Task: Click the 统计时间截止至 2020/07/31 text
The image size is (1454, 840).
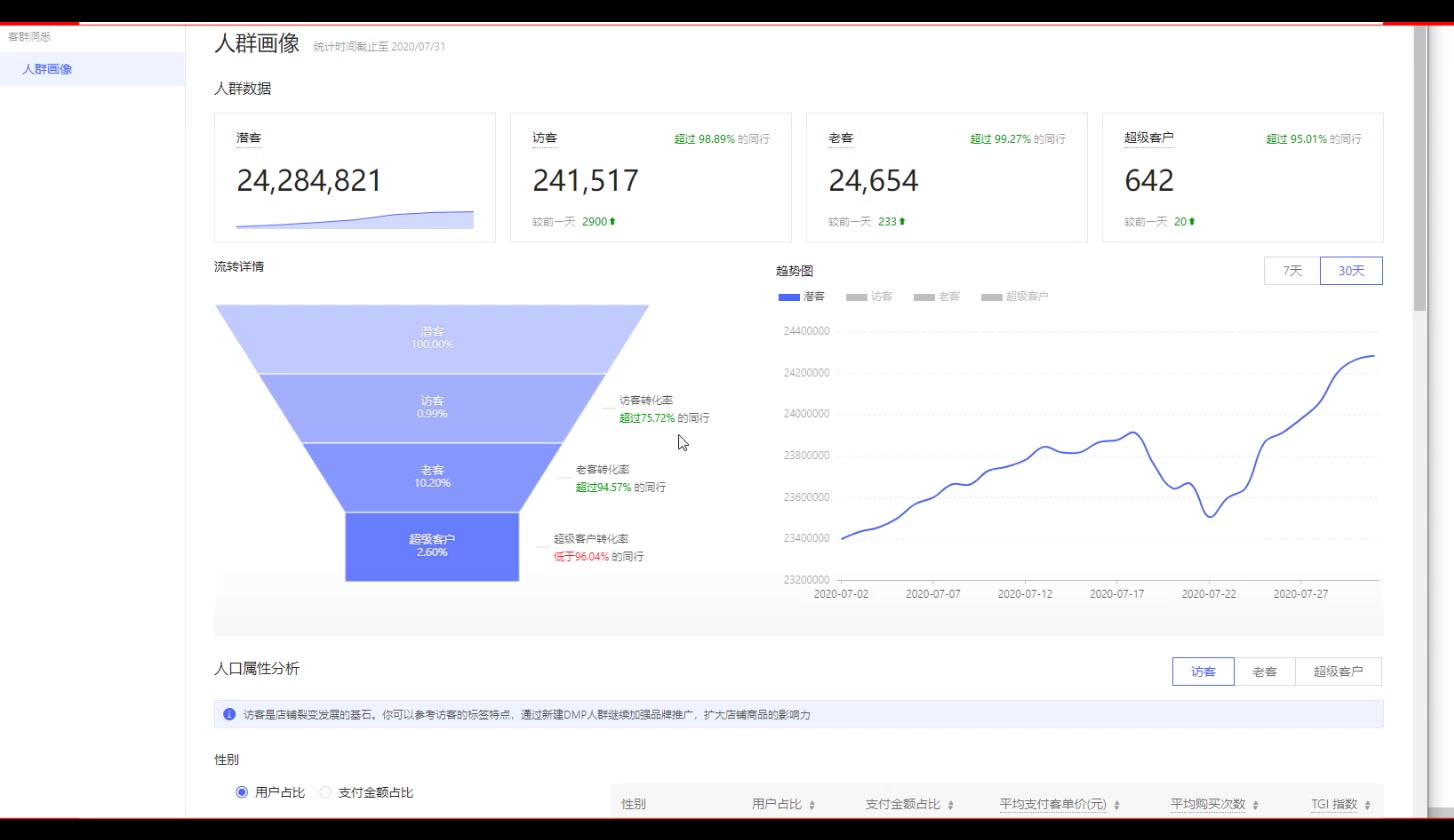Action: coord(379,47)
